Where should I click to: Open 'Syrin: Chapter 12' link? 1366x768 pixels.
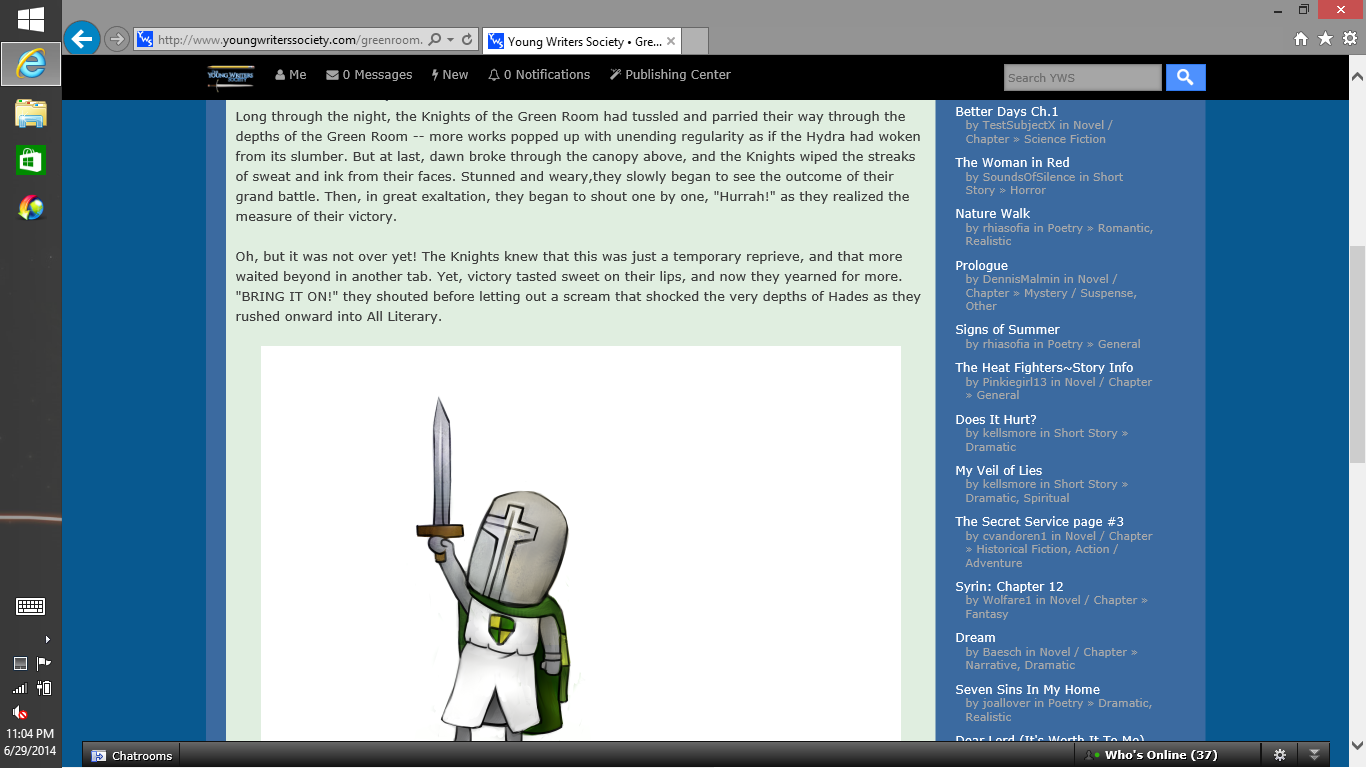pos(1009,586)
